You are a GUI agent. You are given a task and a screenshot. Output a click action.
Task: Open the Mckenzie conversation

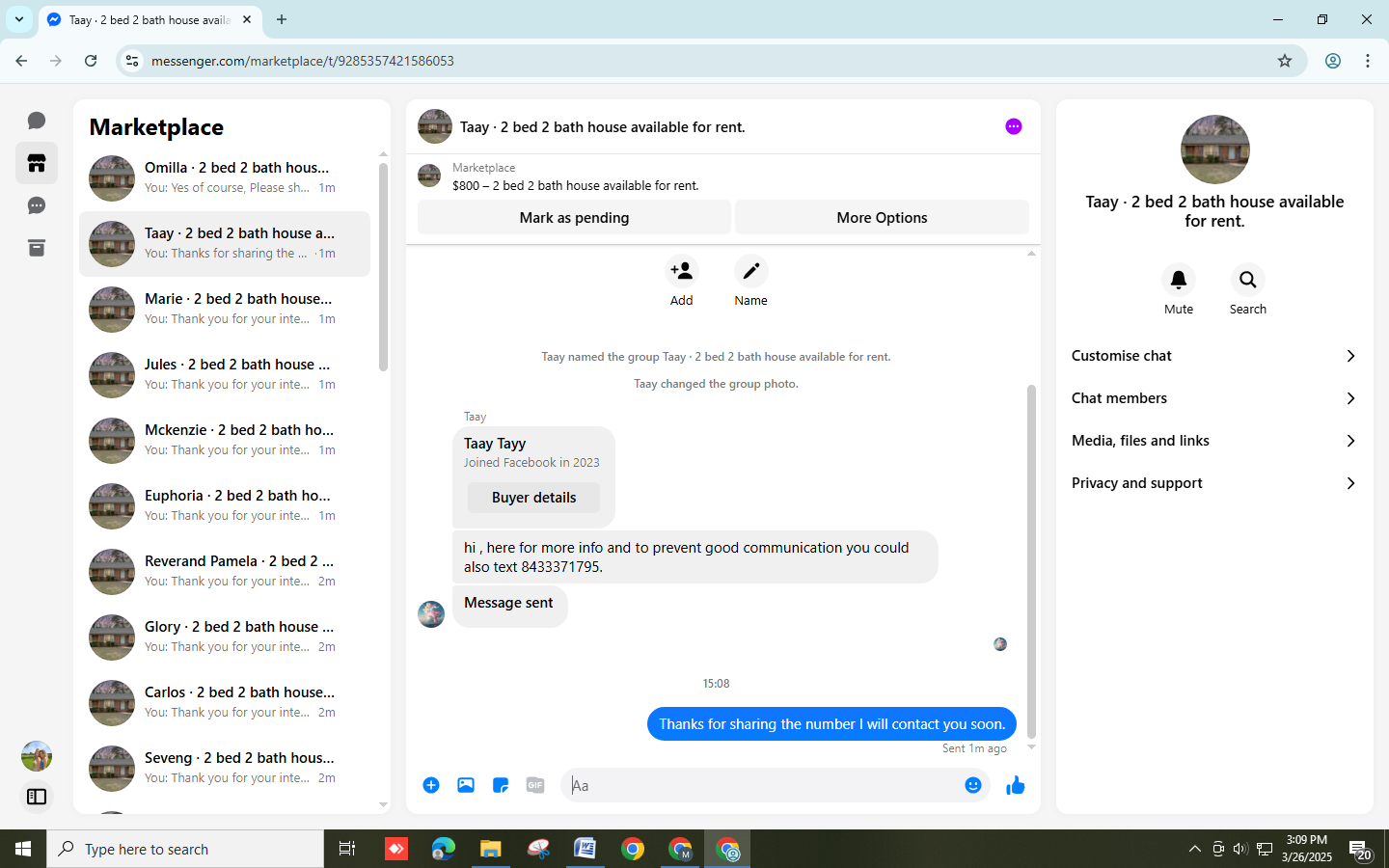[225, 441]
